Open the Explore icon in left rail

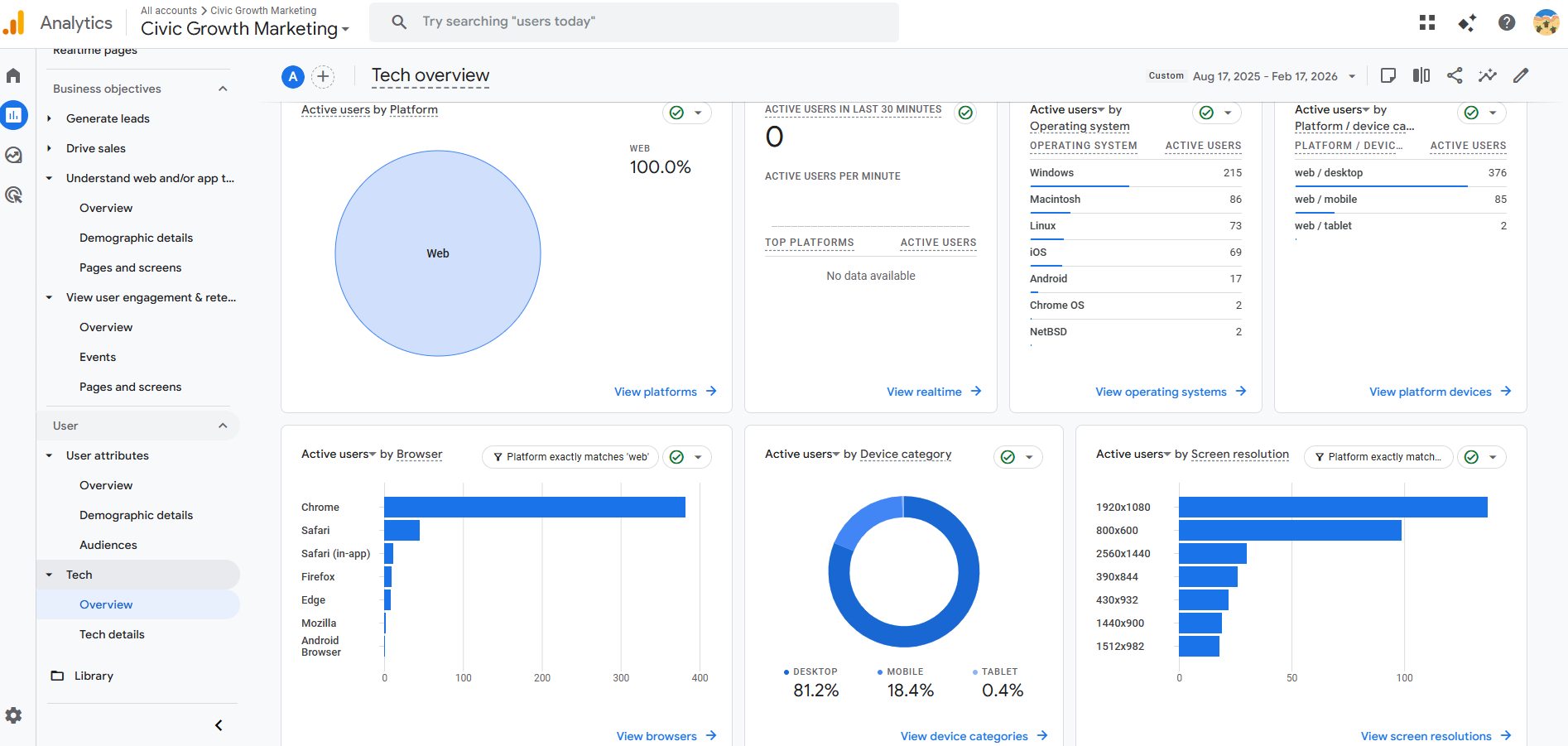pyautogui.click(x=13, y=155)
